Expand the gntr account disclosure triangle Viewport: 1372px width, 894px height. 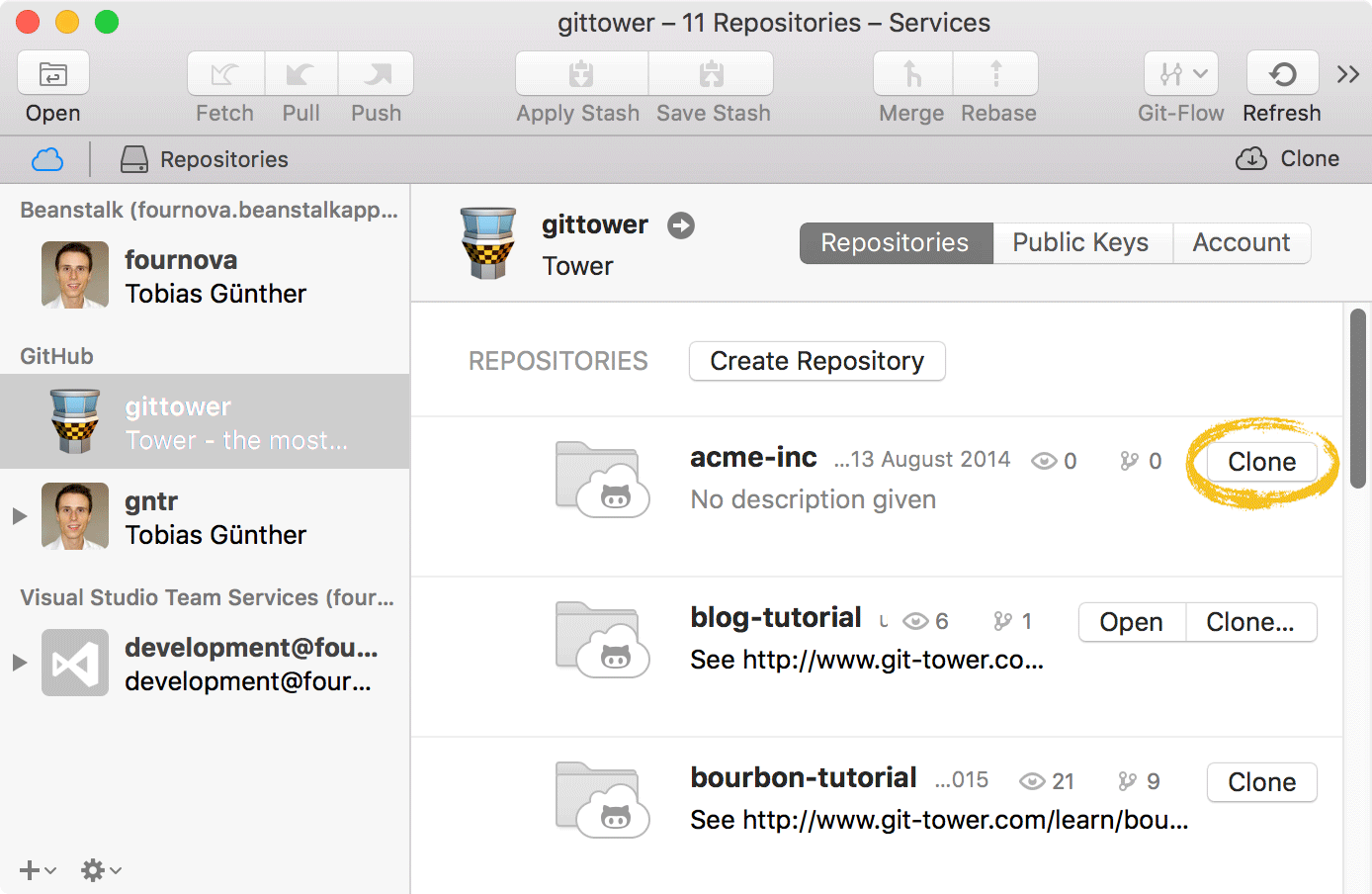point(19,516)
